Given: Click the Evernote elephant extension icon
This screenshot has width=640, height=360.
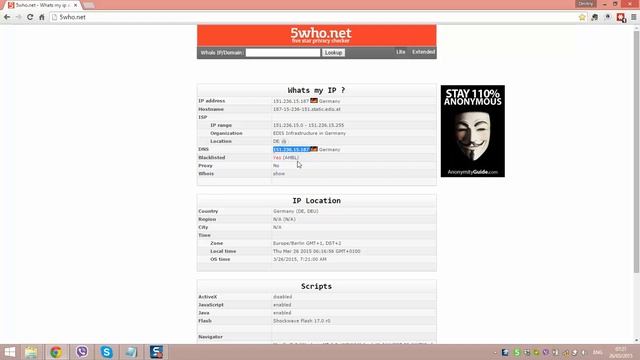Looking at the screenshot, I should 595,17.
